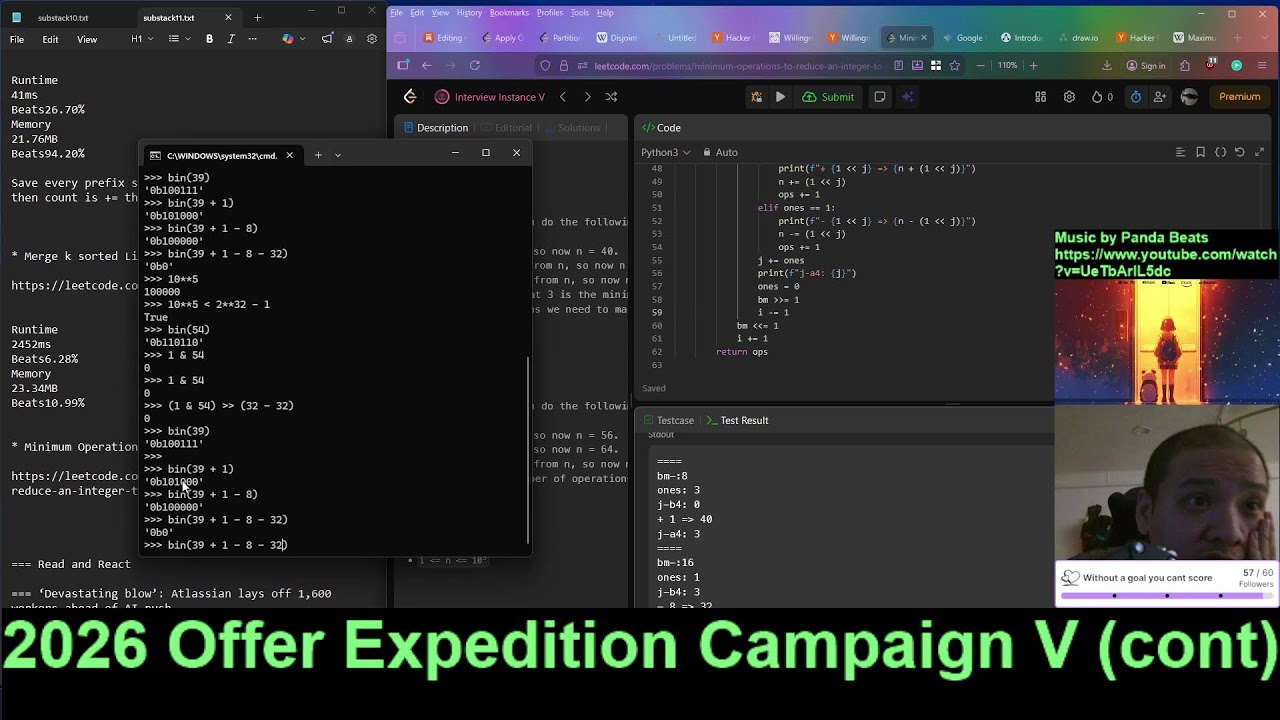This screenshot has width=1280, height=720.
Task: Toggle Auto complete lock setting
Action: tap(720, 152)
